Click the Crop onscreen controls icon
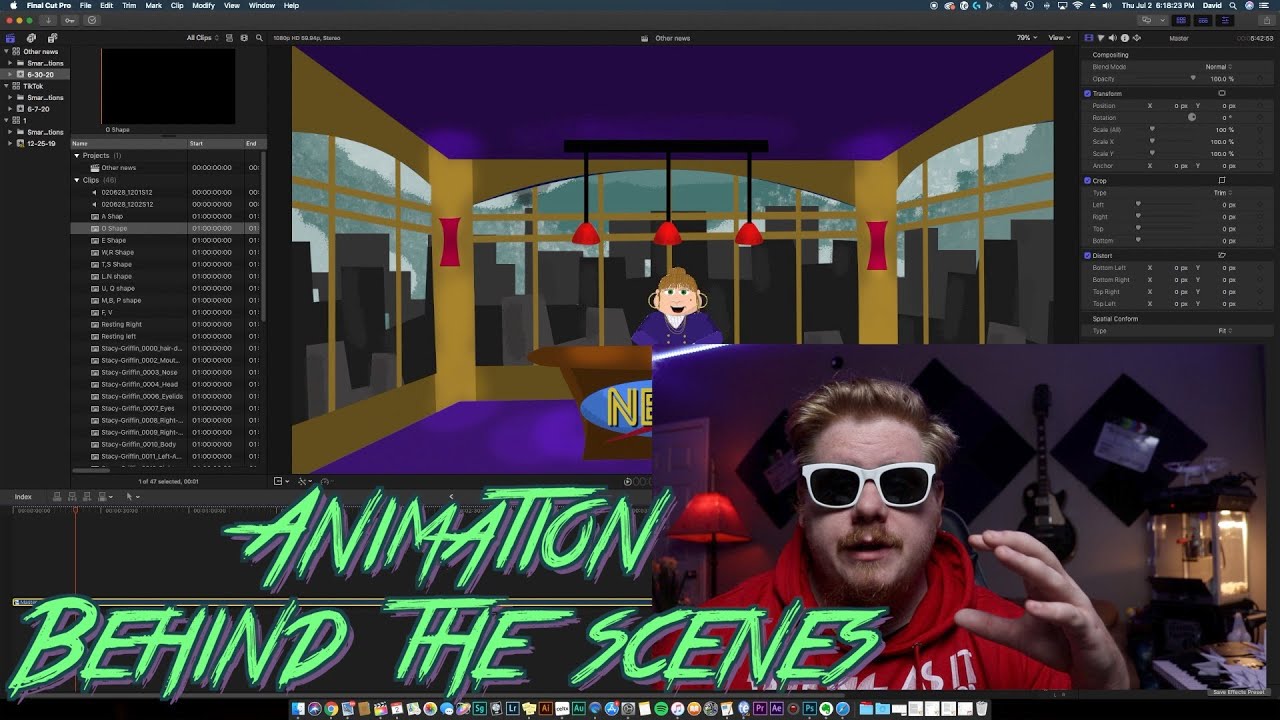The width and height of the screenshot is (1280, 720). click(x=1221, y=180)
